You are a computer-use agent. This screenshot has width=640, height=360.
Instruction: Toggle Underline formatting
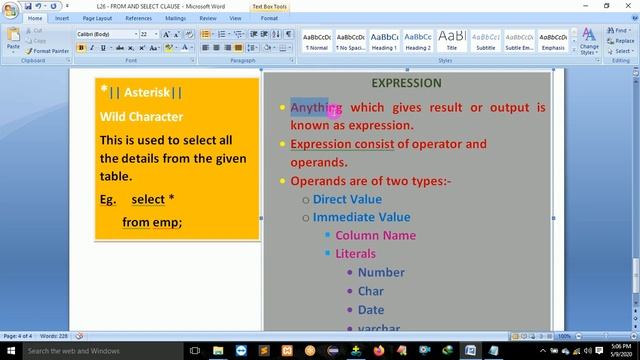103,48
